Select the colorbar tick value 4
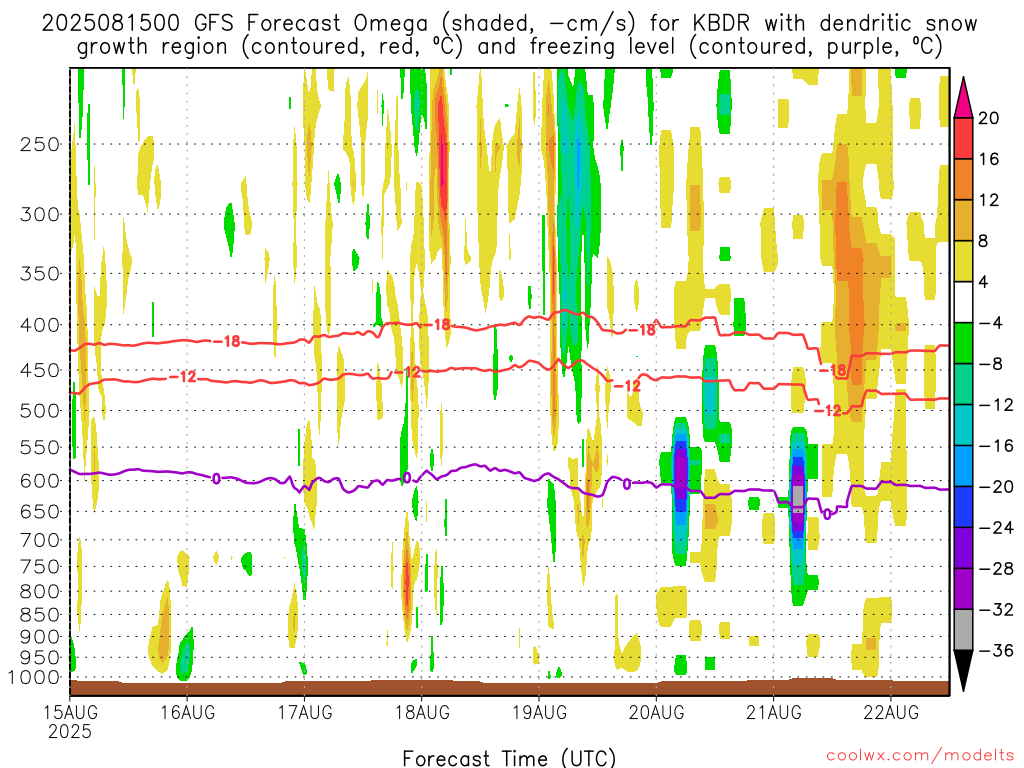This screenshot has width=1024, height=768. [x=983, y=282]
